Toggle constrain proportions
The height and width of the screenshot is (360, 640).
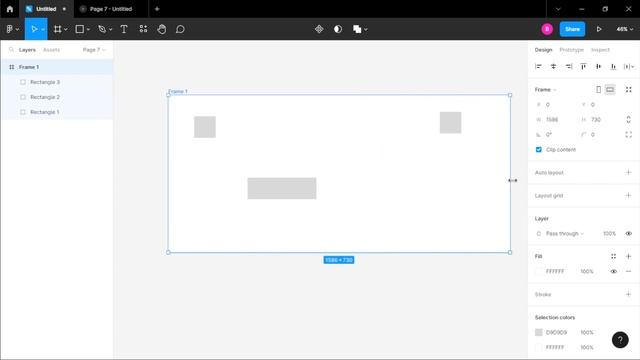[629, 120]
